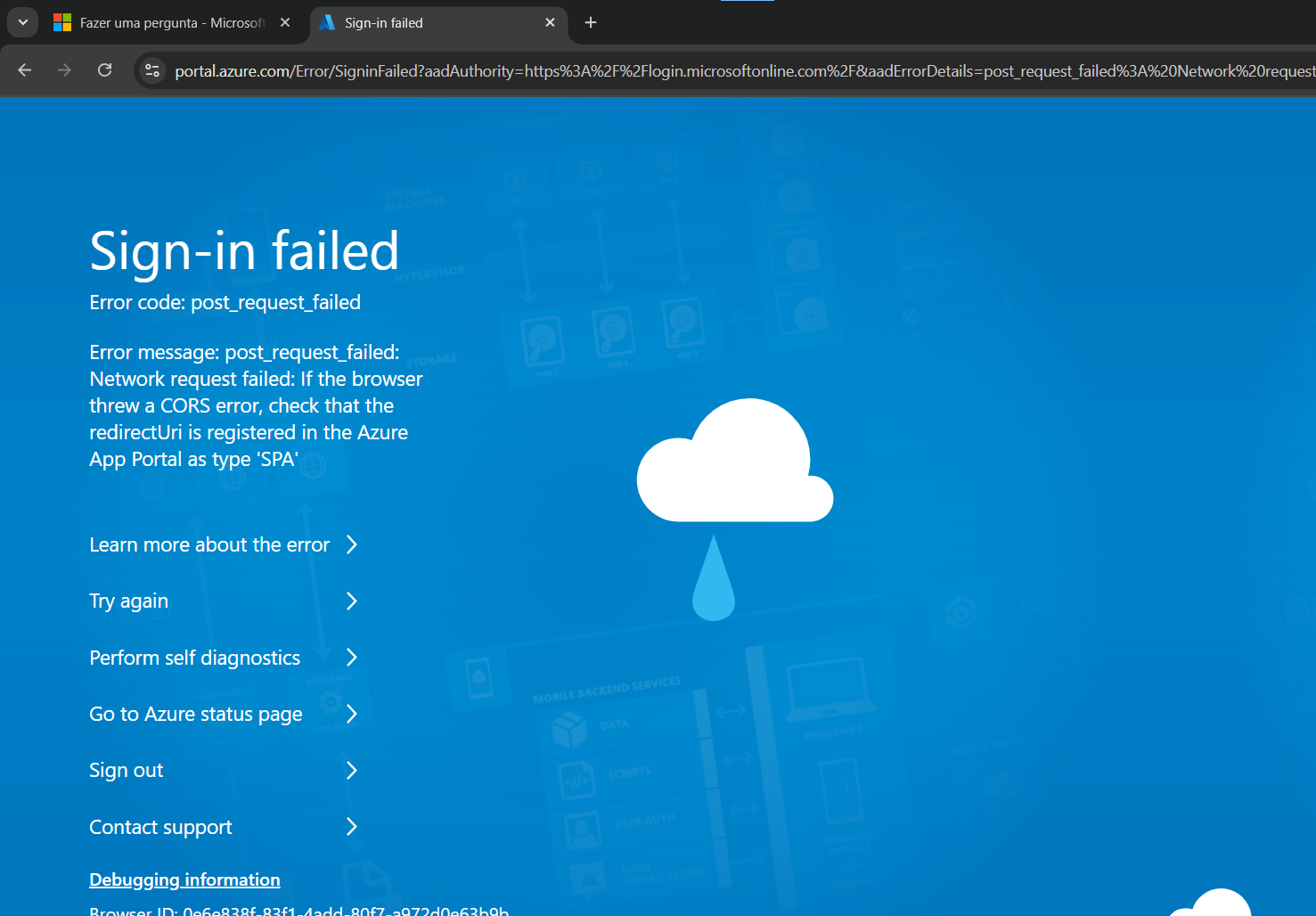1316x916 pixels.
Task: Click 'Sign out' option
Action: (126, 770)
